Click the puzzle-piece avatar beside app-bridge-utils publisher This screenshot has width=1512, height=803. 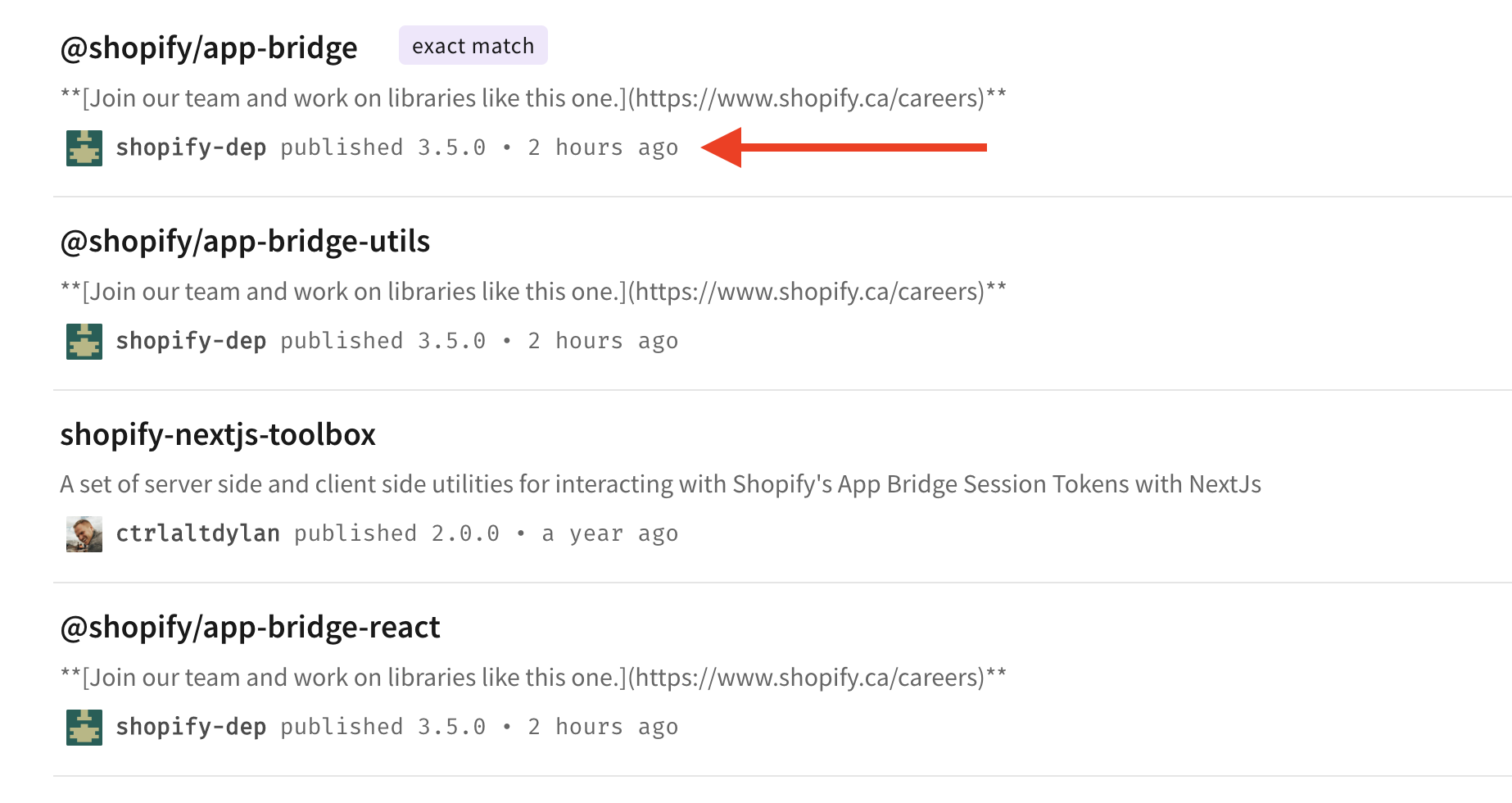83,341
